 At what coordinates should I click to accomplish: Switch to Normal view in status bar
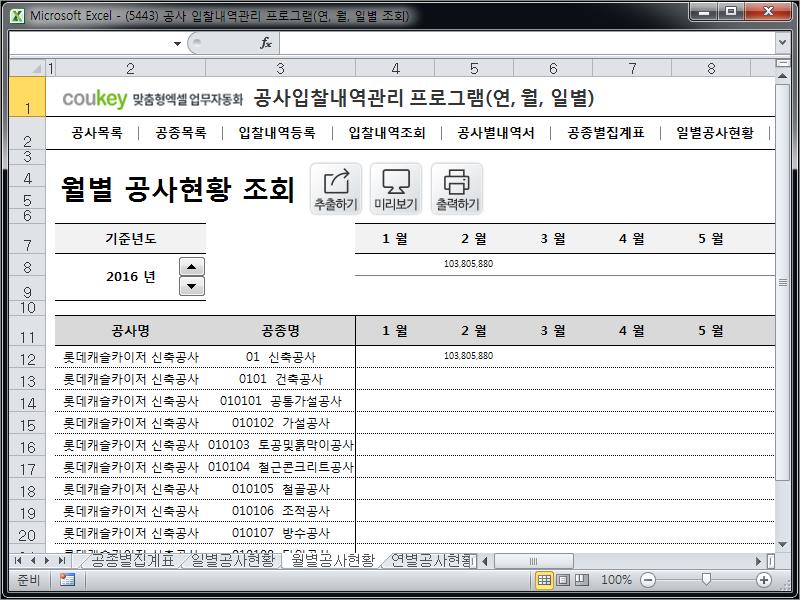pos(544,580)
